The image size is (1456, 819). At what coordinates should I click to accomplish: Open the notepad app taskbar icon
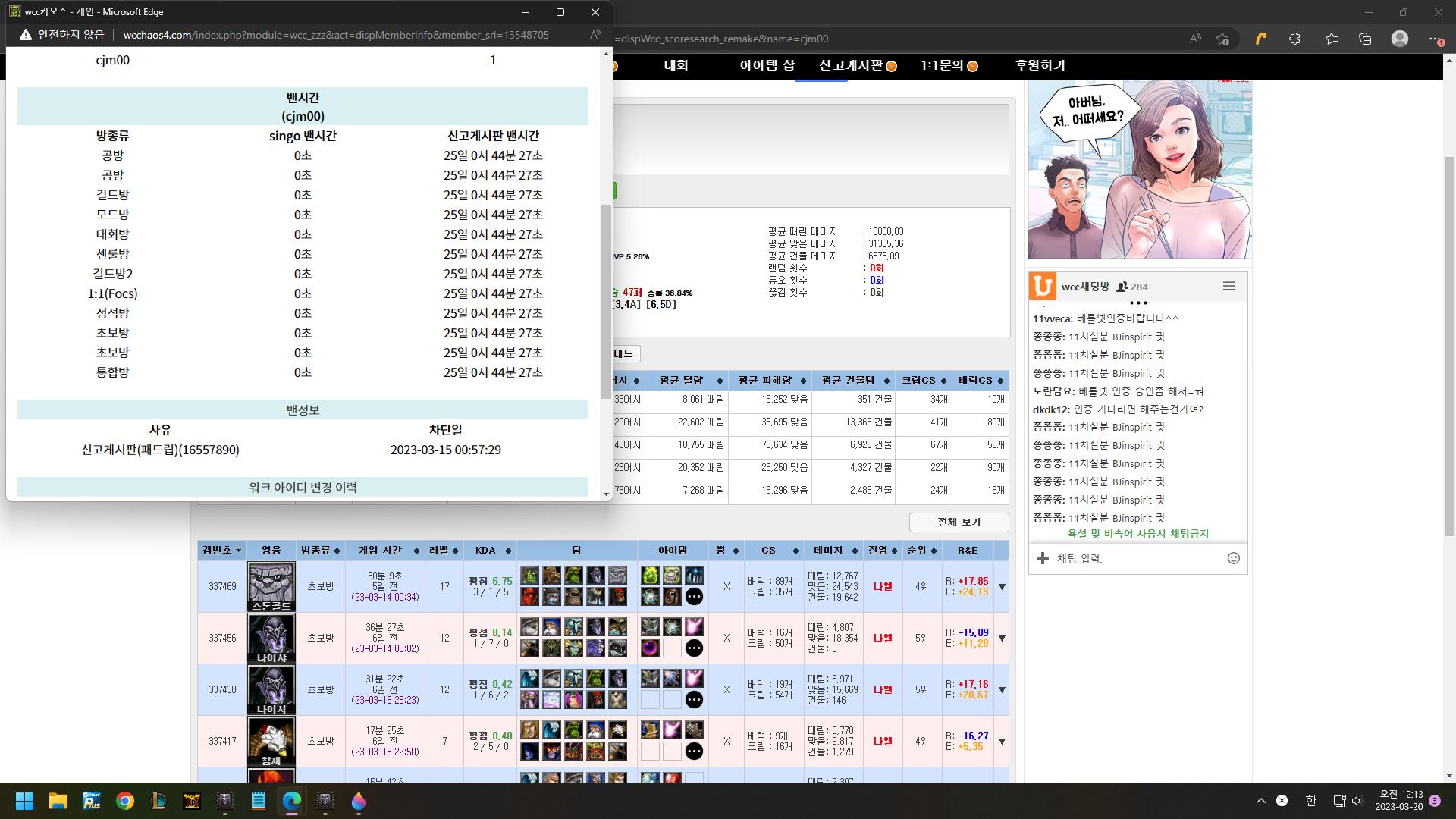(259, 801)
